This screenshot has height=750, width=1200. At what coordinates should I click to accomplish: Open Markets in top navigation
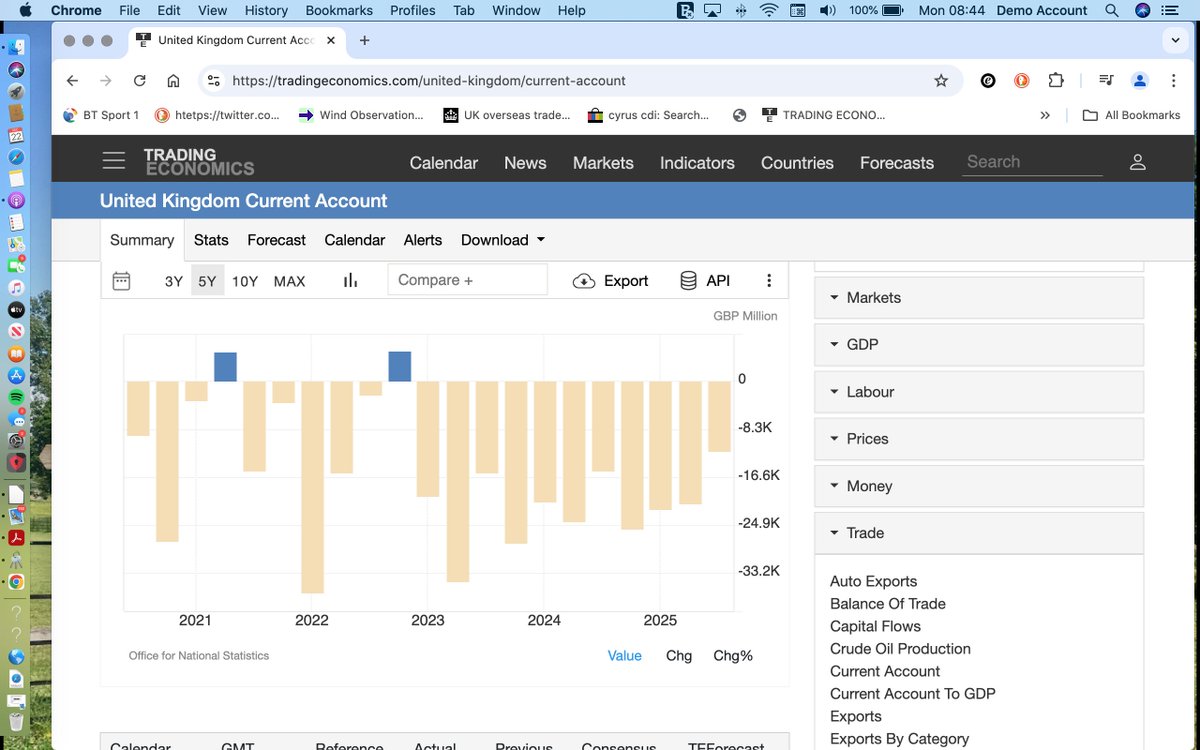tap(603, 163)
